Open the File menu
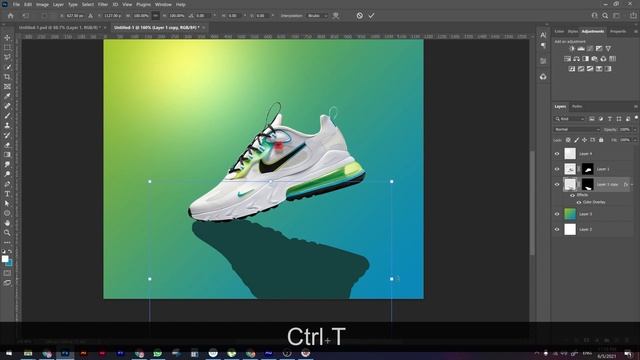Viewport: 640px width, 360px height. click(16, 4)
